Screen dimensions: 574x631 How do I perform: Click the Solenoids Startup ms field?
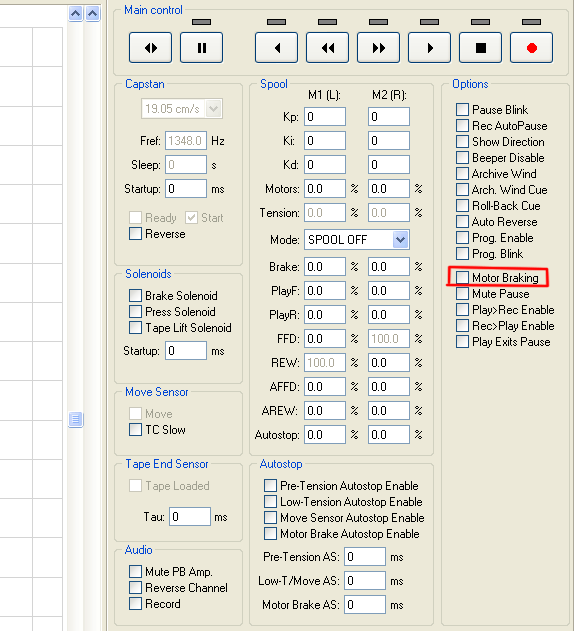186,351
